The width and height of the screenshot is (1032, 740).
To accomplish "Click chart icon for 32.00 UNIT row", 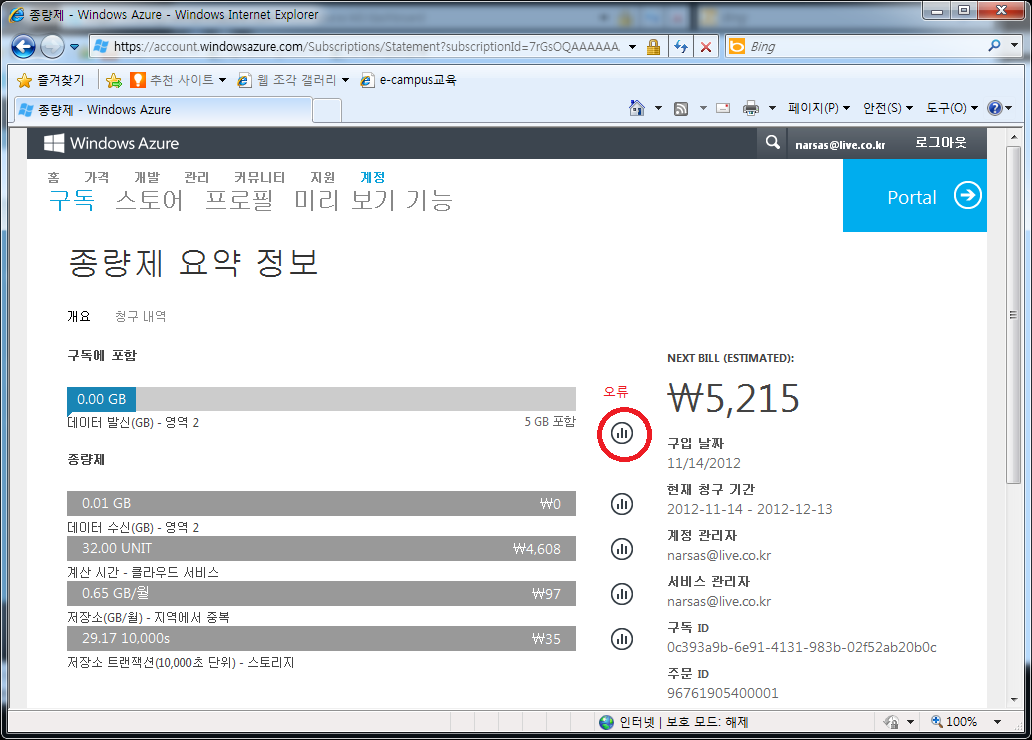I will pyautogui.click(x=622, y=549).
